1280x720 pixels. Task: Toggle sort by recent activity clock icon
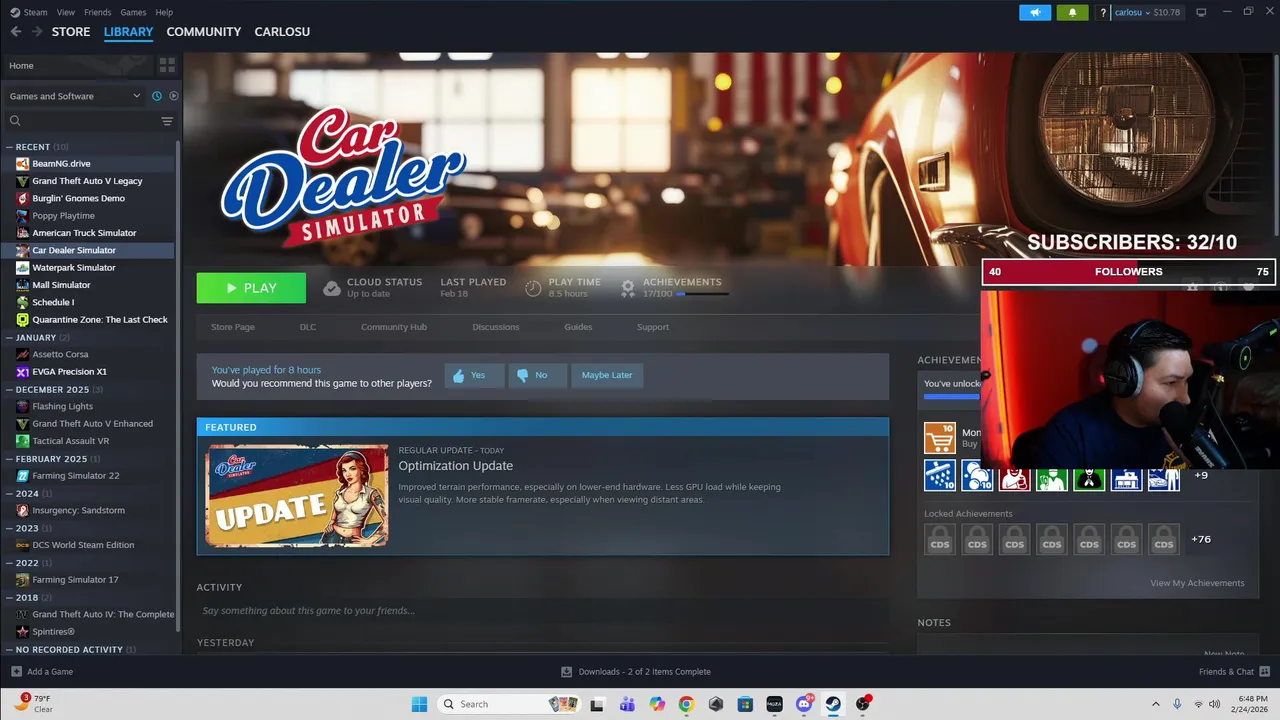(157, 96)
